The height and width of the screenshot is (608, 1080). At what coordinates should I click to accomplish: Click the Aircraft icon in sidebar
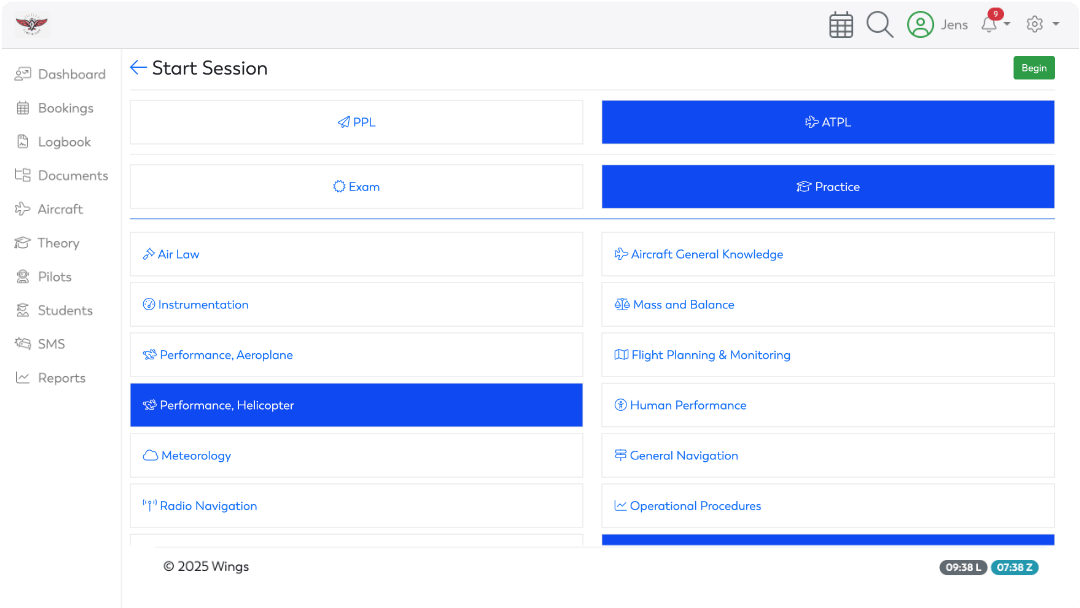[22, 209]
